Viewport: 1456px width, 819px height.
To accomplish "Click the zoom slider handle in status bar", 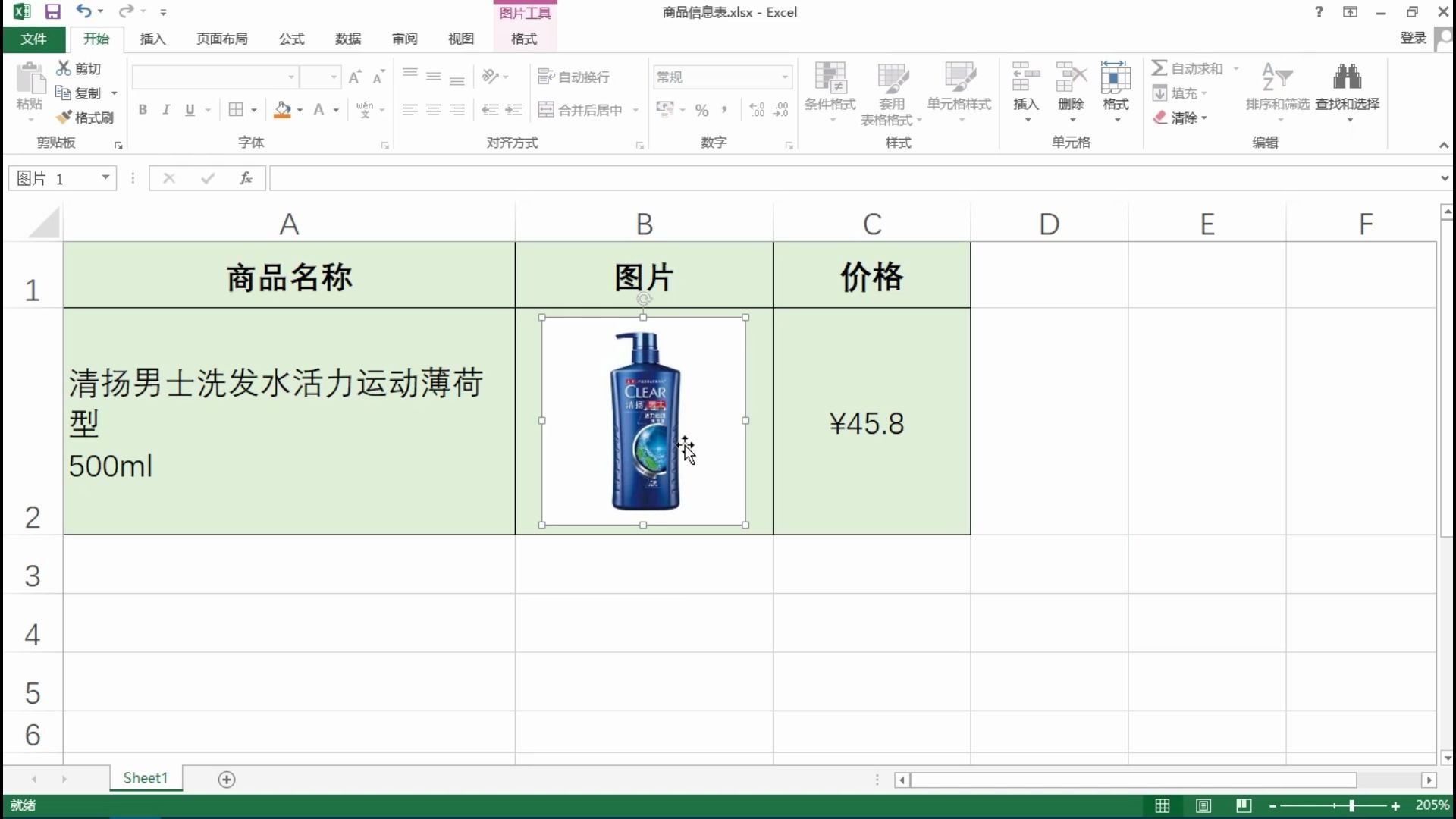I will pos(1351,806).
